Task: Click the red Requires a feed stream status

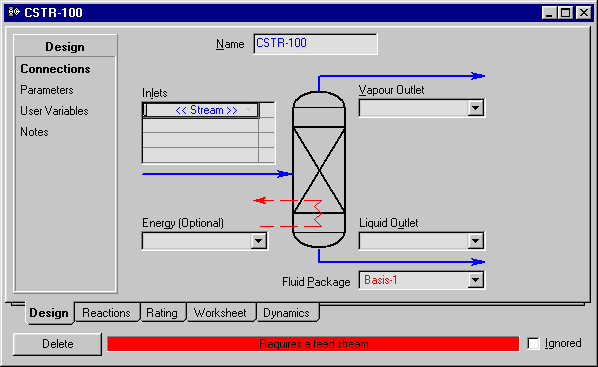Action: 313,344
